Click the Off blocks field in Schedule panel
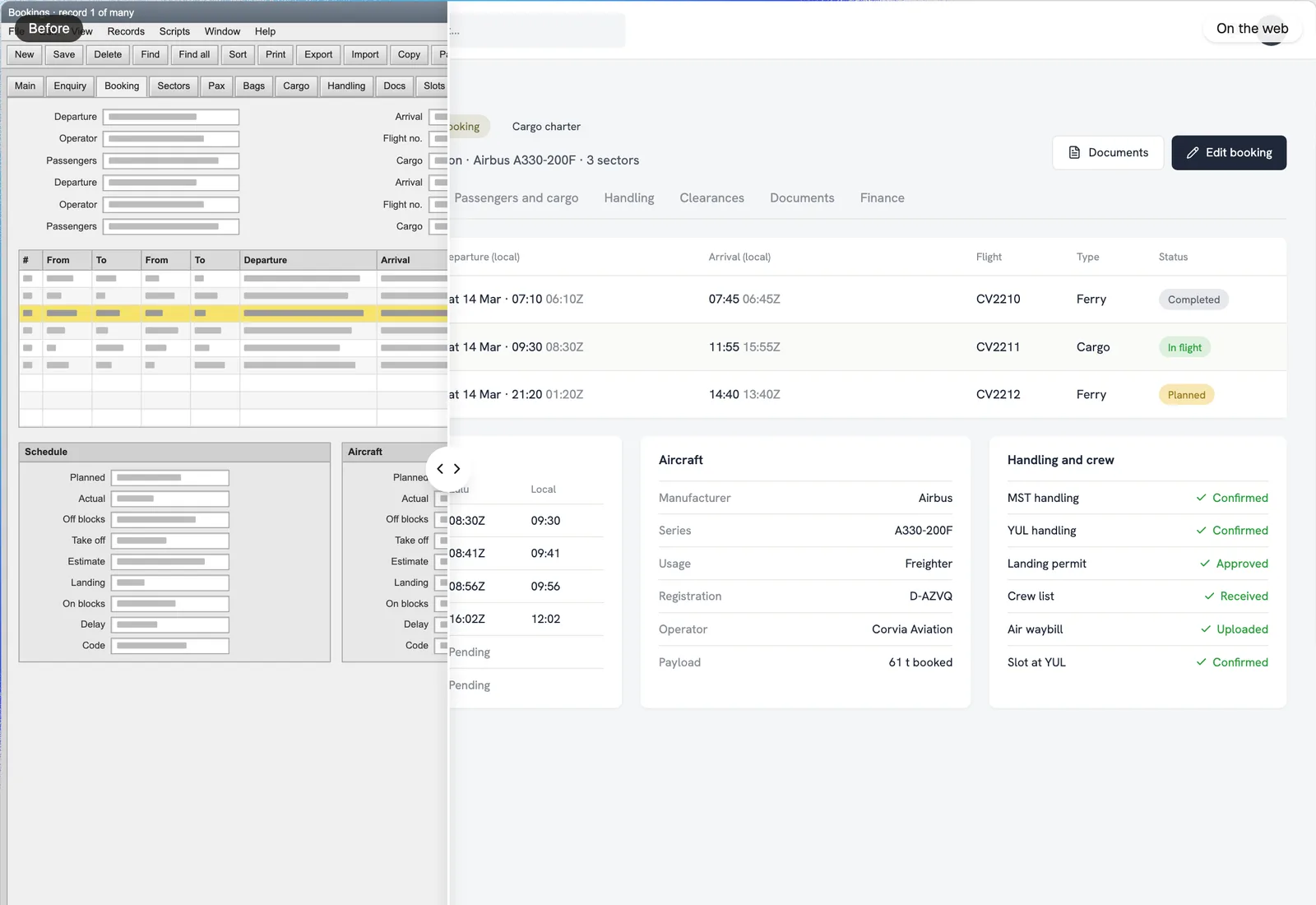1316x905 pixels. pos(170,520)
